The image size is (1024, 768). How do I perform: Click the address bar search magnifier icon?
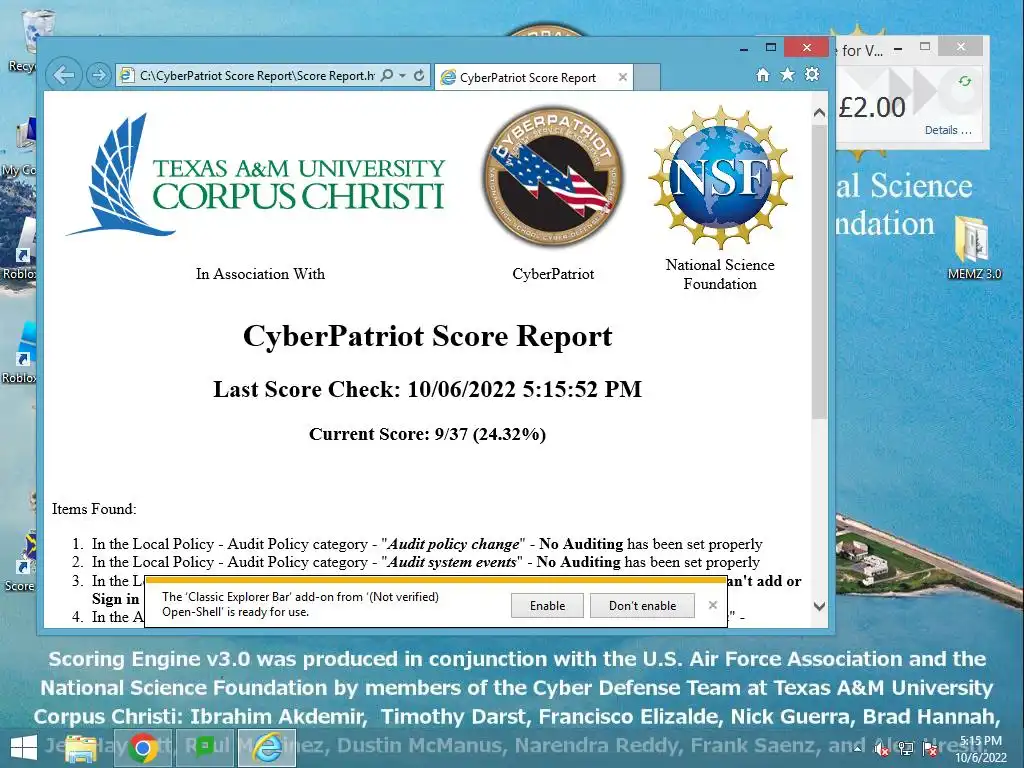coord(387,76)
